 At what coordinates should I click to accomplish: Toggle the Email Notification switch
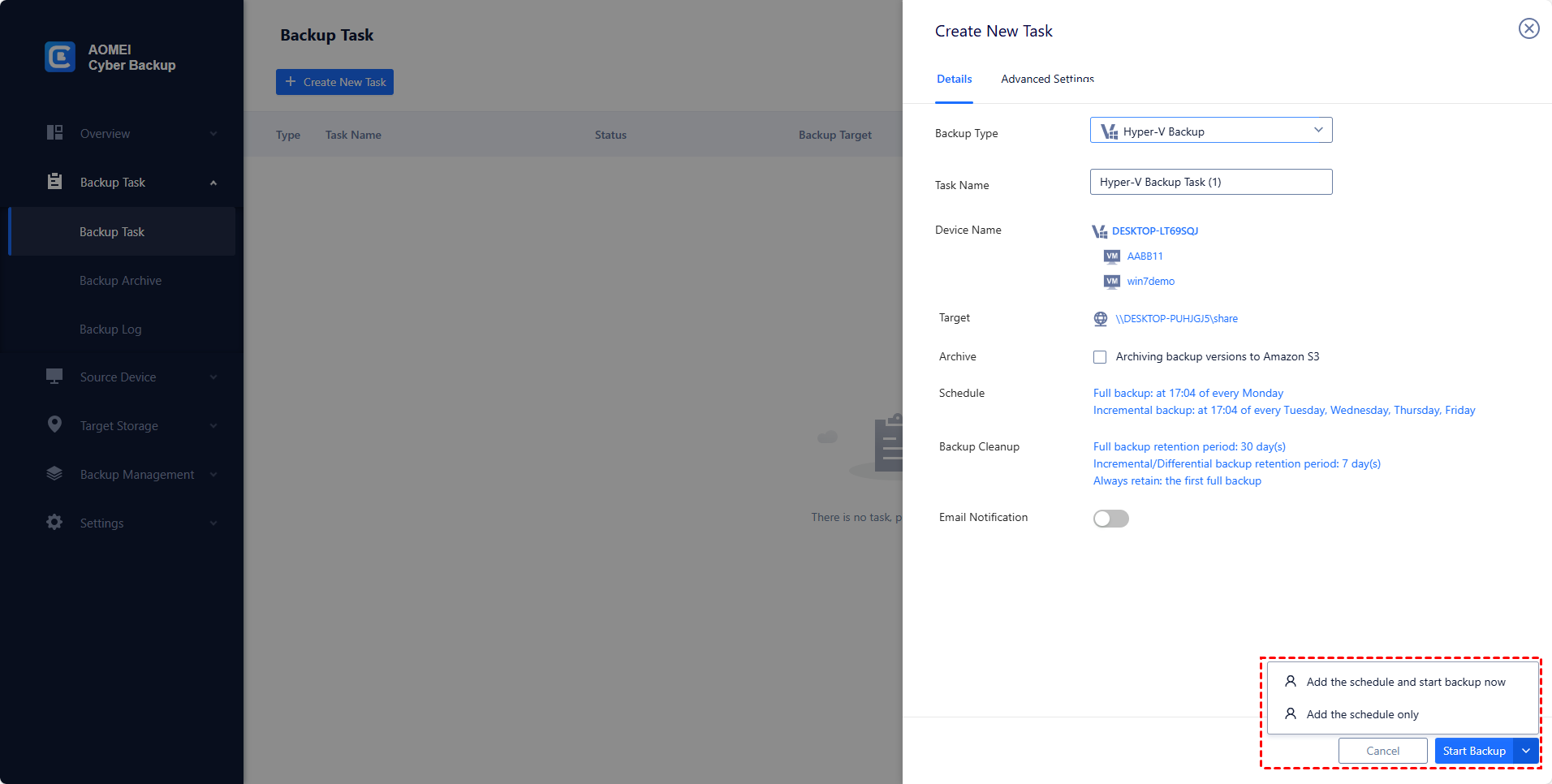[1111, 519]
